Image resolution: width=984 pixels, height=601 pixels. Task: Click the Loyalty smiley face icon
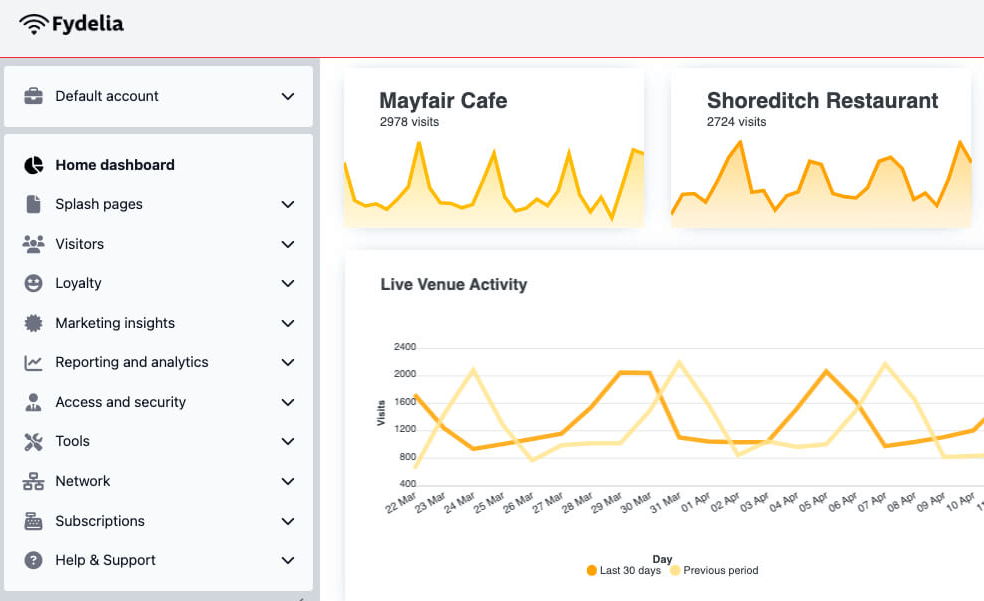[34, 283]
